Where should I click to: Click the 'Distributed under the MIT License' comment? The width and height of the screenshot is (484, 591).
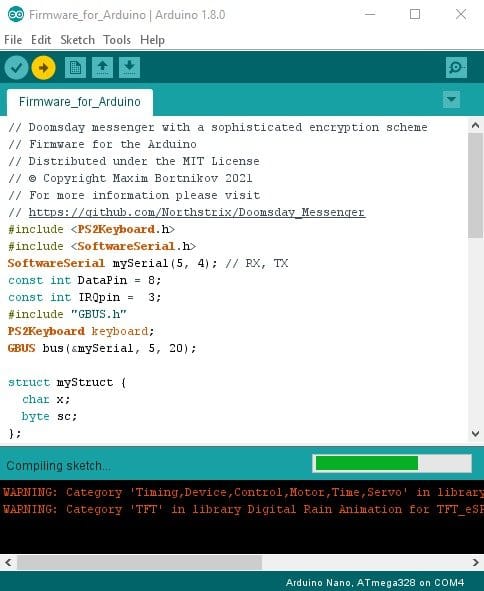(133, 161)
